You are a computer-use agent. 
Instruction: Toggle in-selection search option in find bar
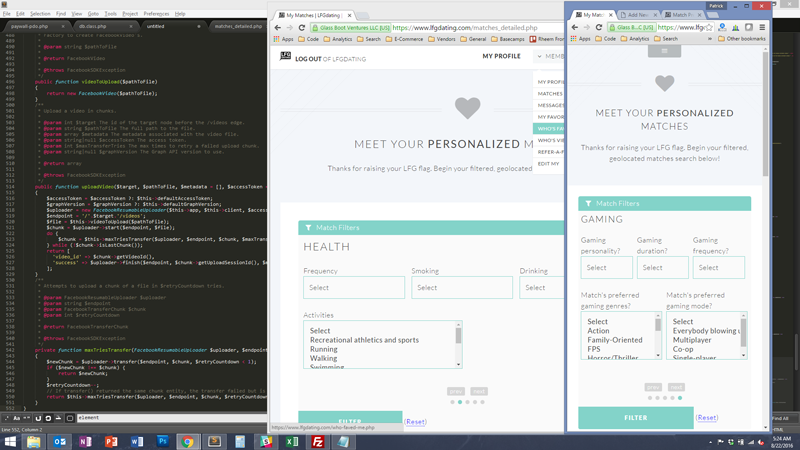click(x=48, y=418)
